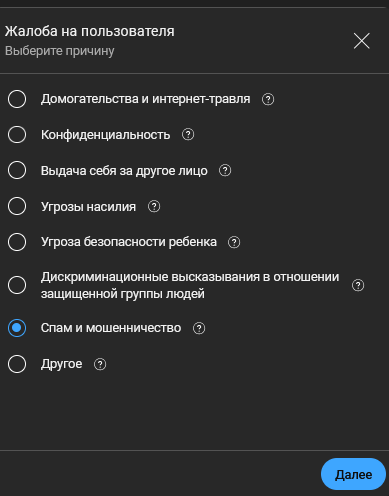
Task: Click the Спам и мошенничество label text
Action: [x=111, y=328]
